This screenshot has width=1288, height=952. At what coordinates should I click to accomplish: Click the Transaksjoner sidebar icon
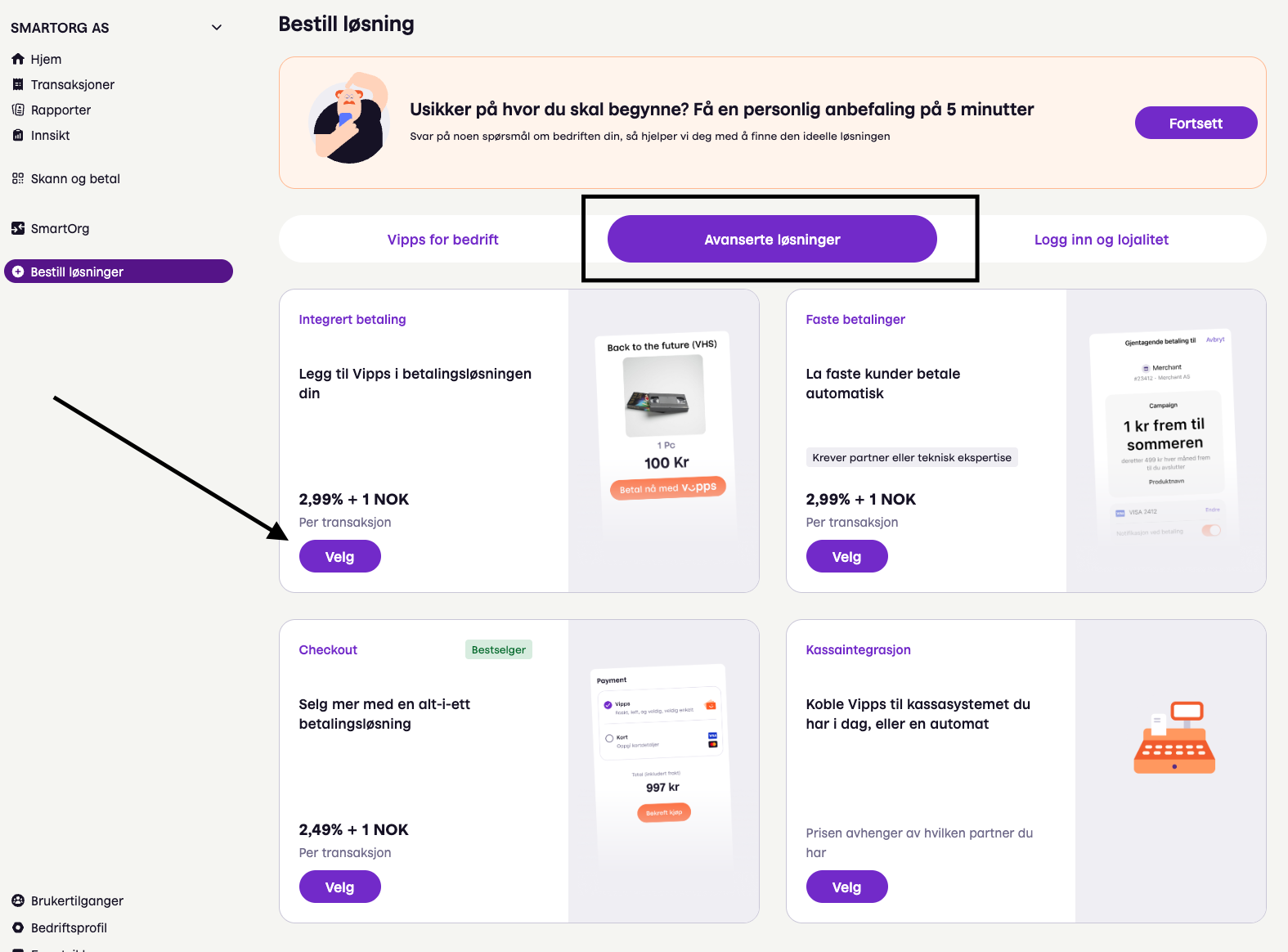point(18,84)
